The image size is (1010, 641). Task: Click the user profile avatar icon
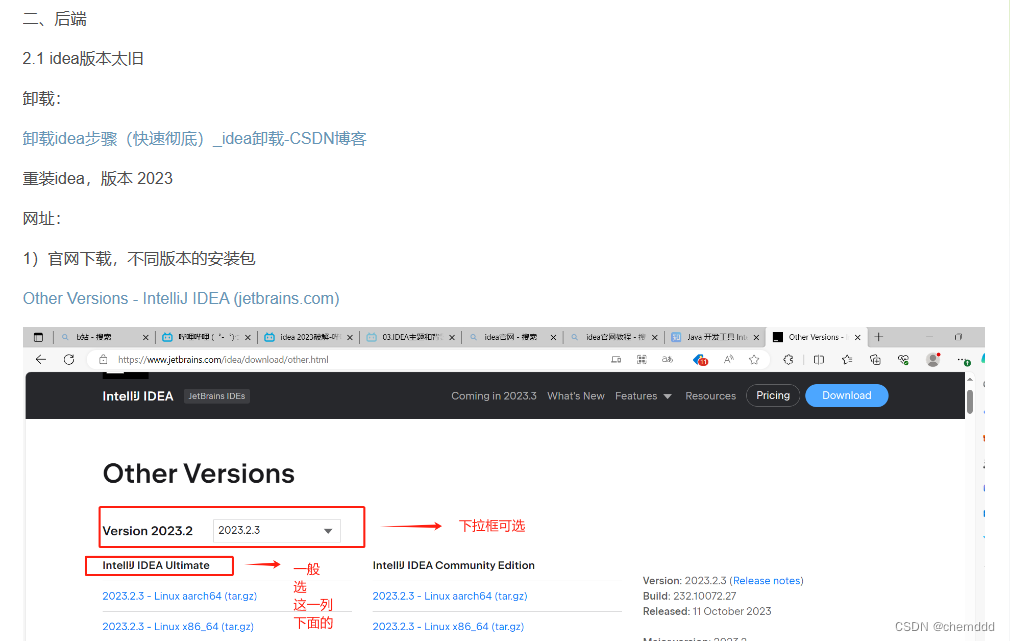pyautogui.click(x=933, y=359)
